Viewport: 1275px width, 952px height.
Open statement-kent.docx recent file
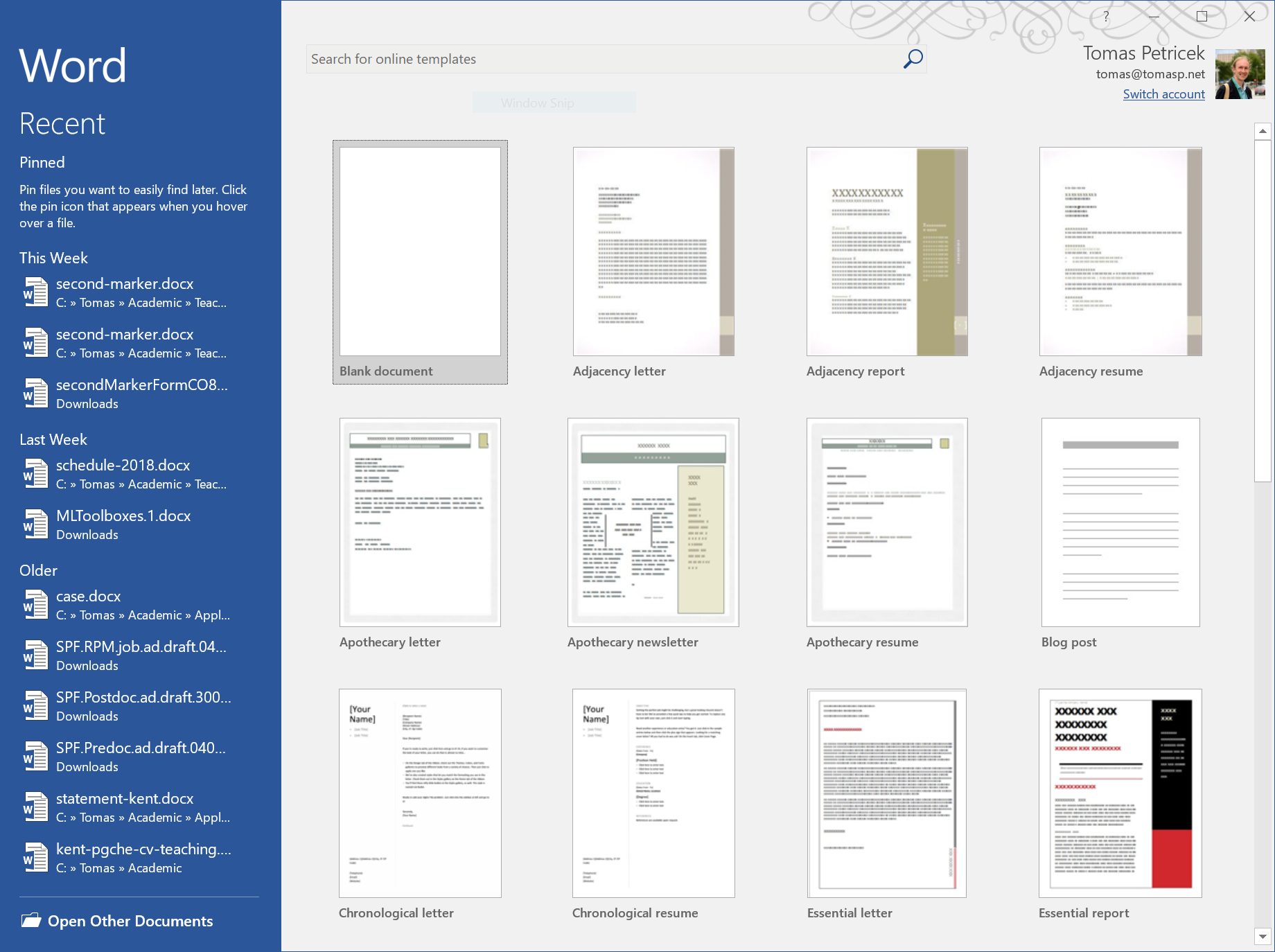141,807
